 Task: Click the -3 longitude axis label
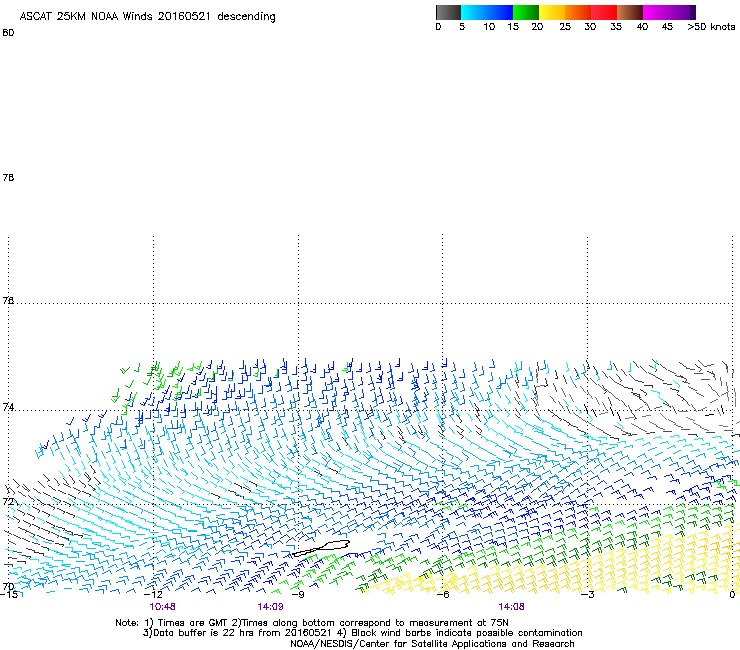[x=588, y=595]
